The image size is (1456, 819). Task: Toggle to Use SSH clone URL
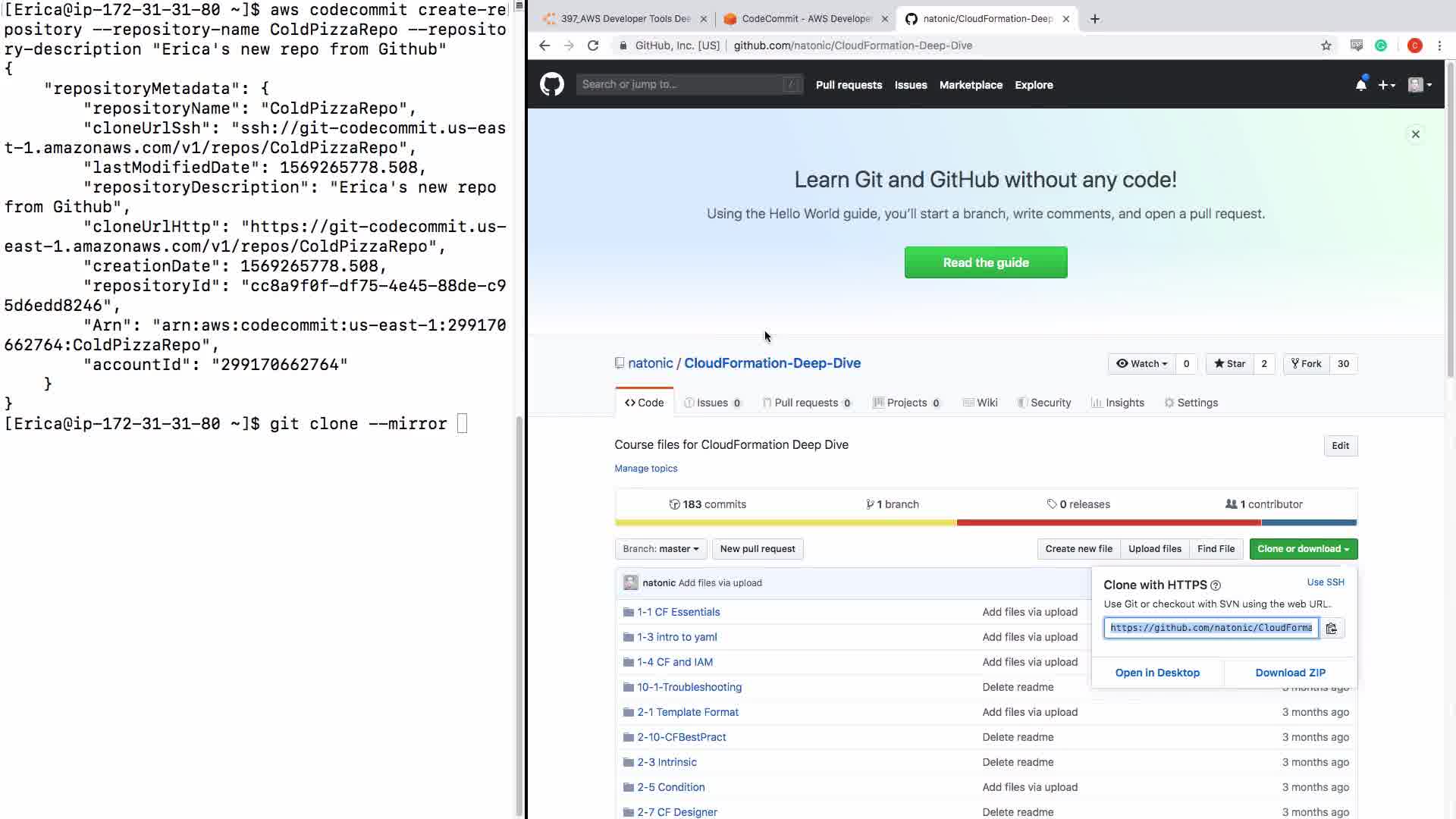tap(1325, 582)
